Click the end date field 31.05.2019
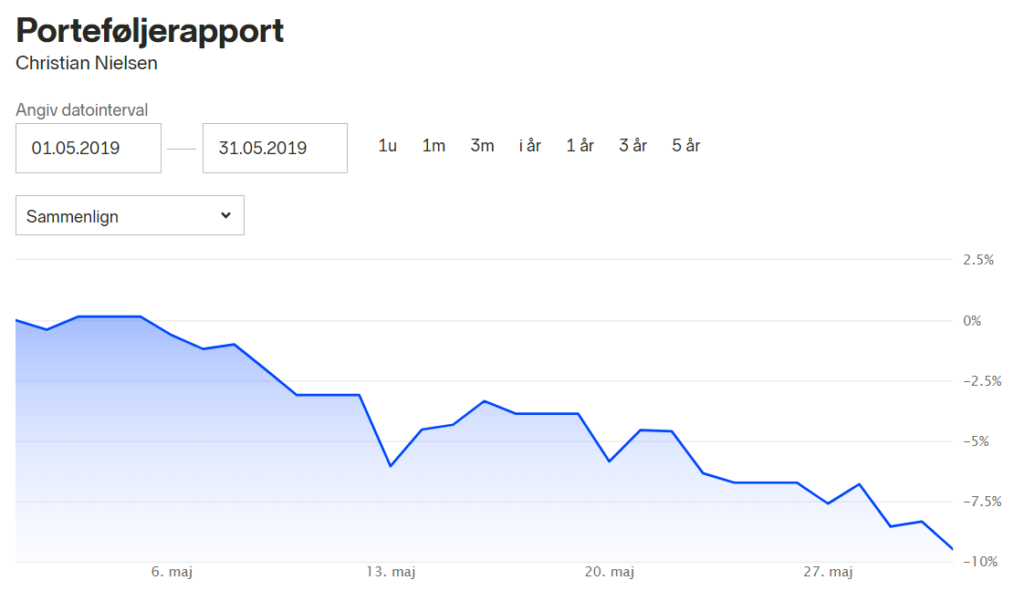The width and height of the screenshot is (1024, 601). click(275, 148)
